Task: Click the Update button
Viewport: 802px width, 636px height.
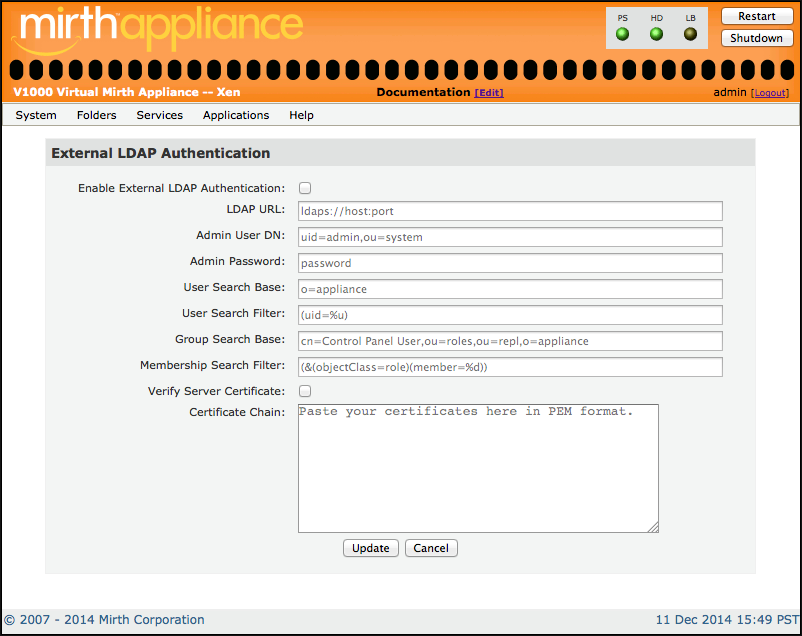Action: pos(371,548)
